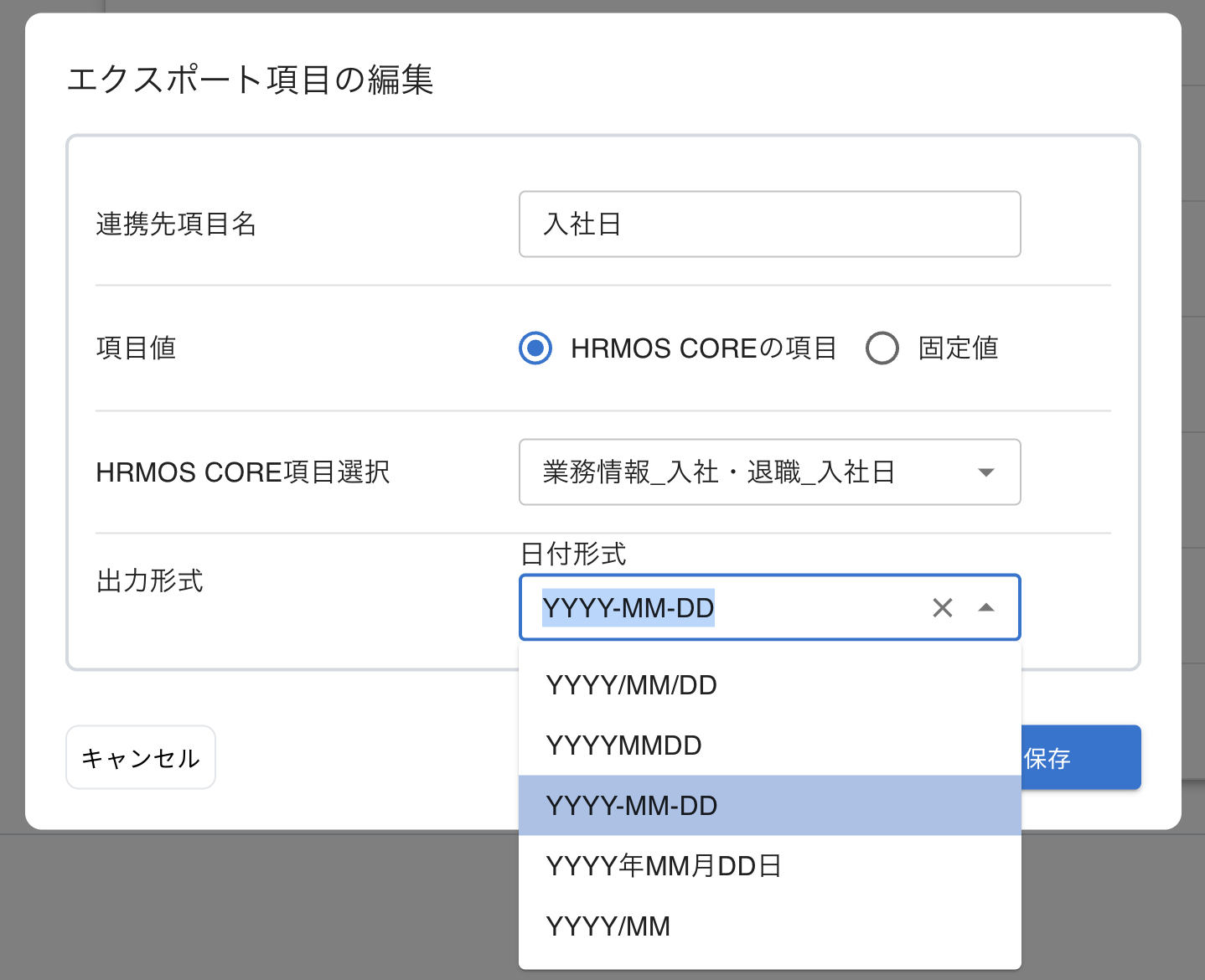Clear the date format with the X icon
This screenshot has width=1205, height=980.
942,608
